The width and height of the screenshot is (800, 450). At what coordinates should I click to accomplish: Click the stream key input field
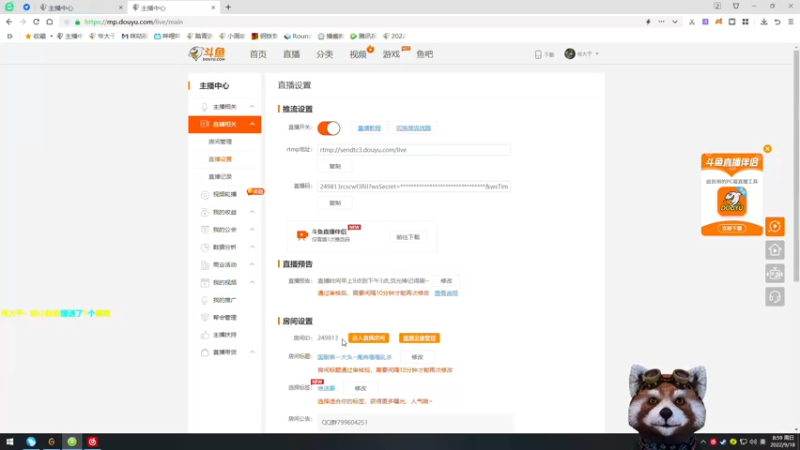click(414, 187)
